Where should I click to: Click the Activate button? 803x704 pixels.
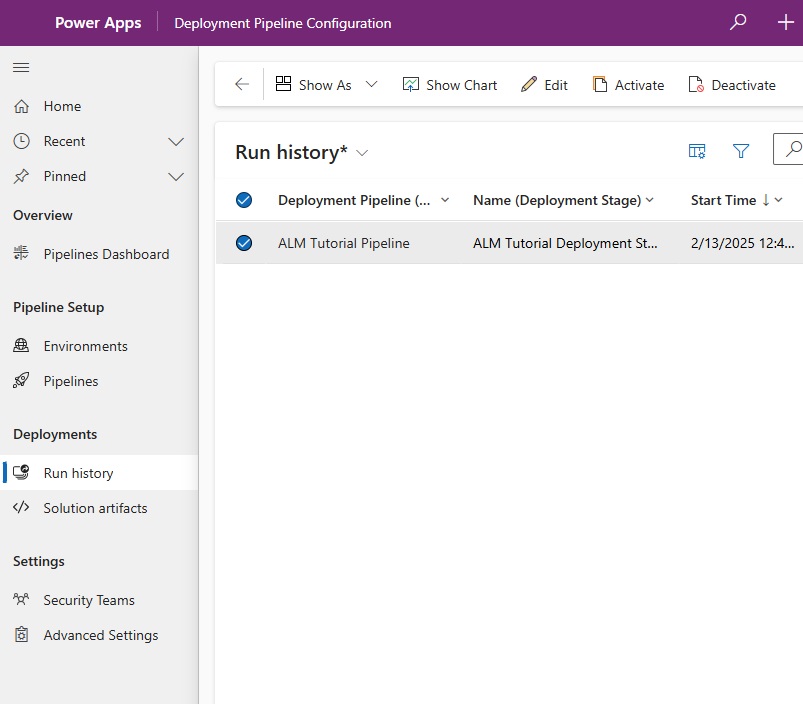coord(628,84)
